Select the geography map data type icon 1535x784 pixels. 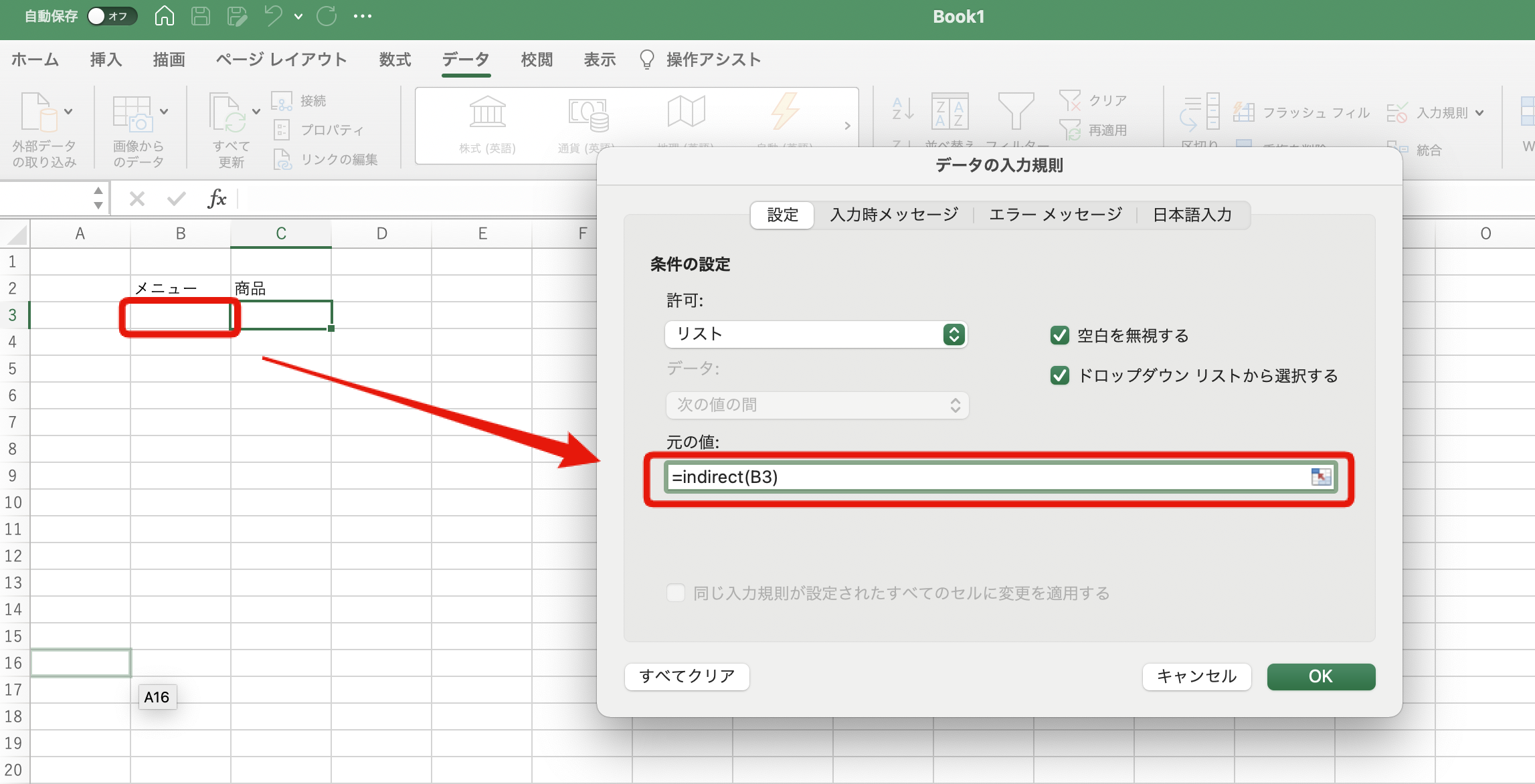[x=686, y=112]
